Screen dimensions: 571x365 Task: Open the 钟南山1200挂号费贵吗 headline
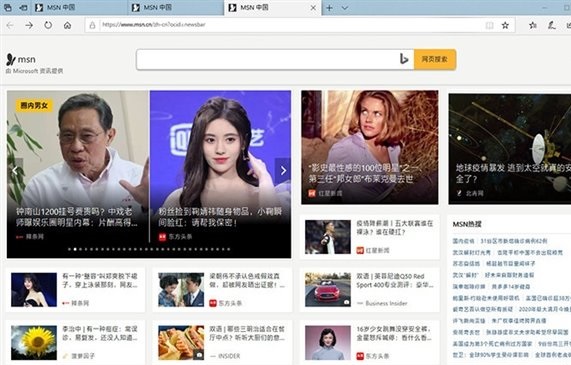(76, 217)
